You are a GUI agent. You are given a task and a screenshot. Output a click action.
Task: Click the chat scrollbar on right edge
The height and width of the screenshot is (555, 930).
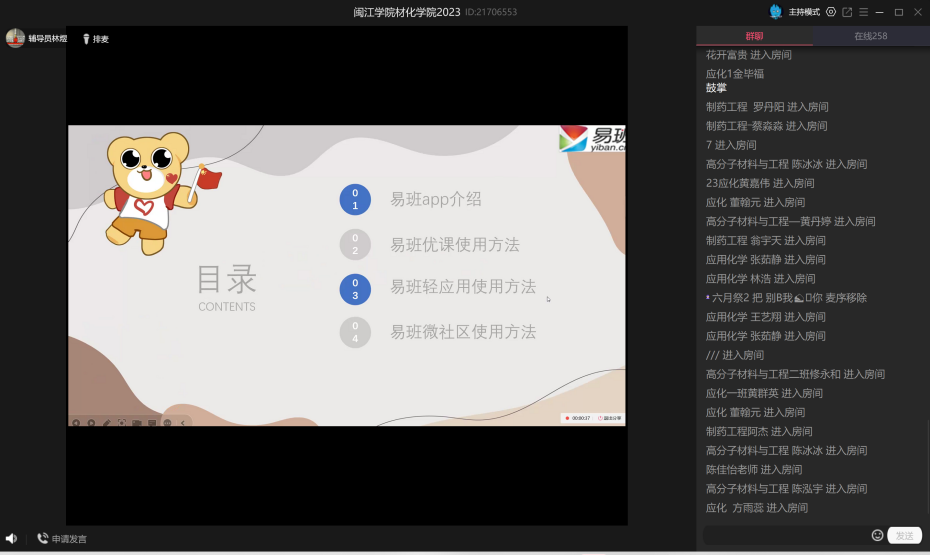927,468
